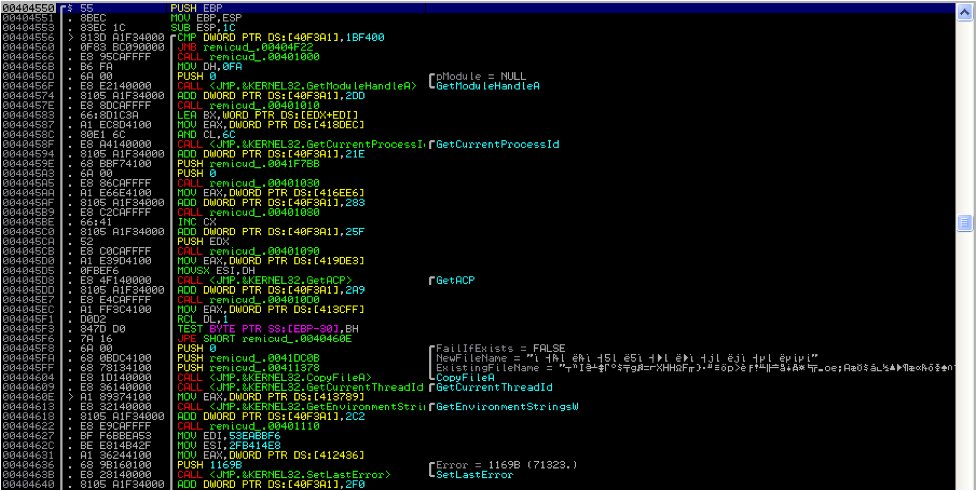Select MOV EAX,DWORD PTR DS:[413789] instruction
This screenshot has width=977, height=491.
(271, 397)
